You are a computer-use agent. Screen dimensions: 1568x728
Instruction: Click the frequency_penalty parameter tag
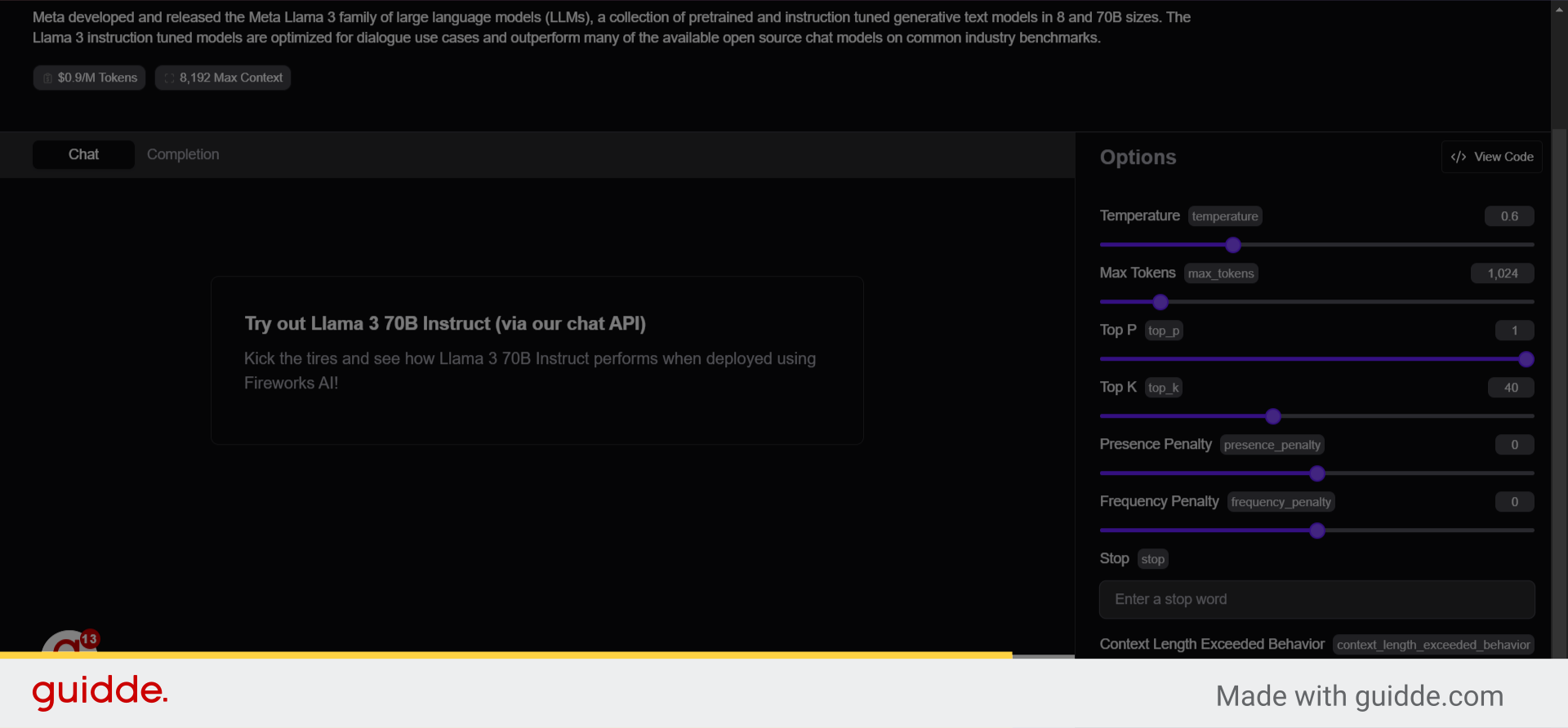pyautogui.click(x=1281, y=502)
